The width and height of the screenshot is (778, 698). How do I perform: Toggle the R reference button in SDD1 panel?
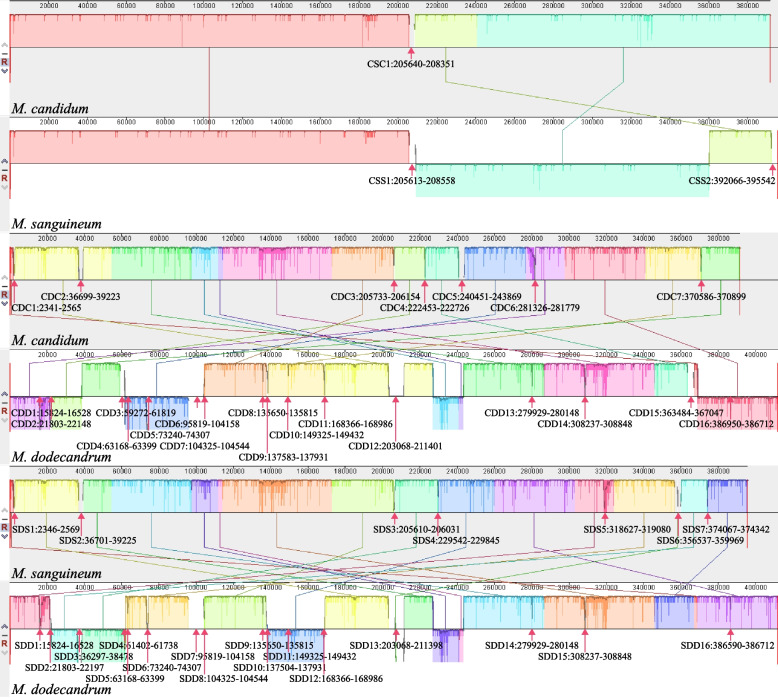(4, 642)
